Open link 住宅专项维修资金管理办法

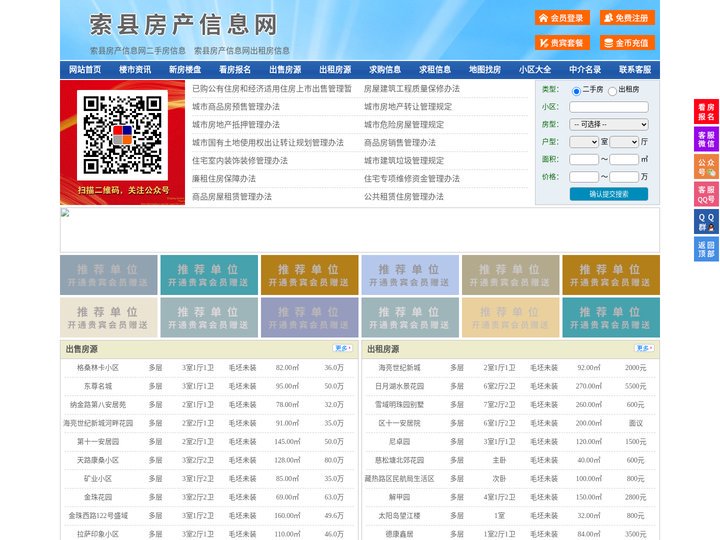[x=411, y=179]
